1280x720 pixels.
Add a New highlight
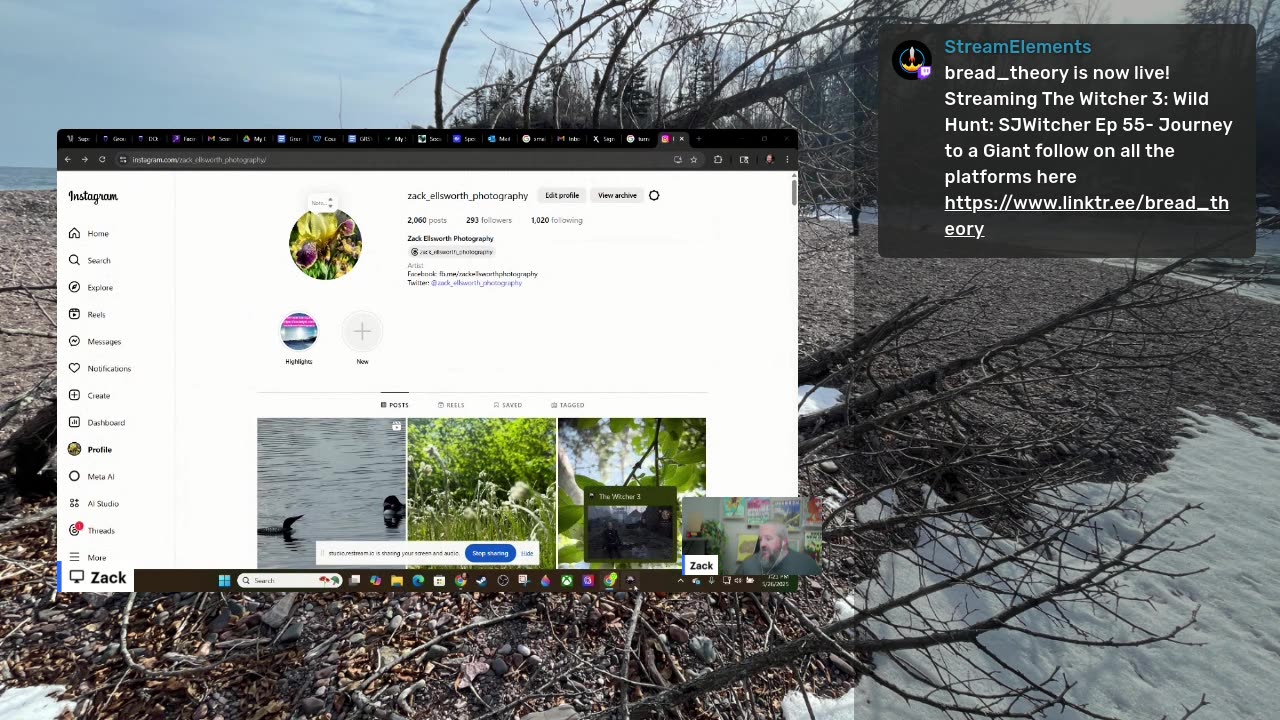362,332
